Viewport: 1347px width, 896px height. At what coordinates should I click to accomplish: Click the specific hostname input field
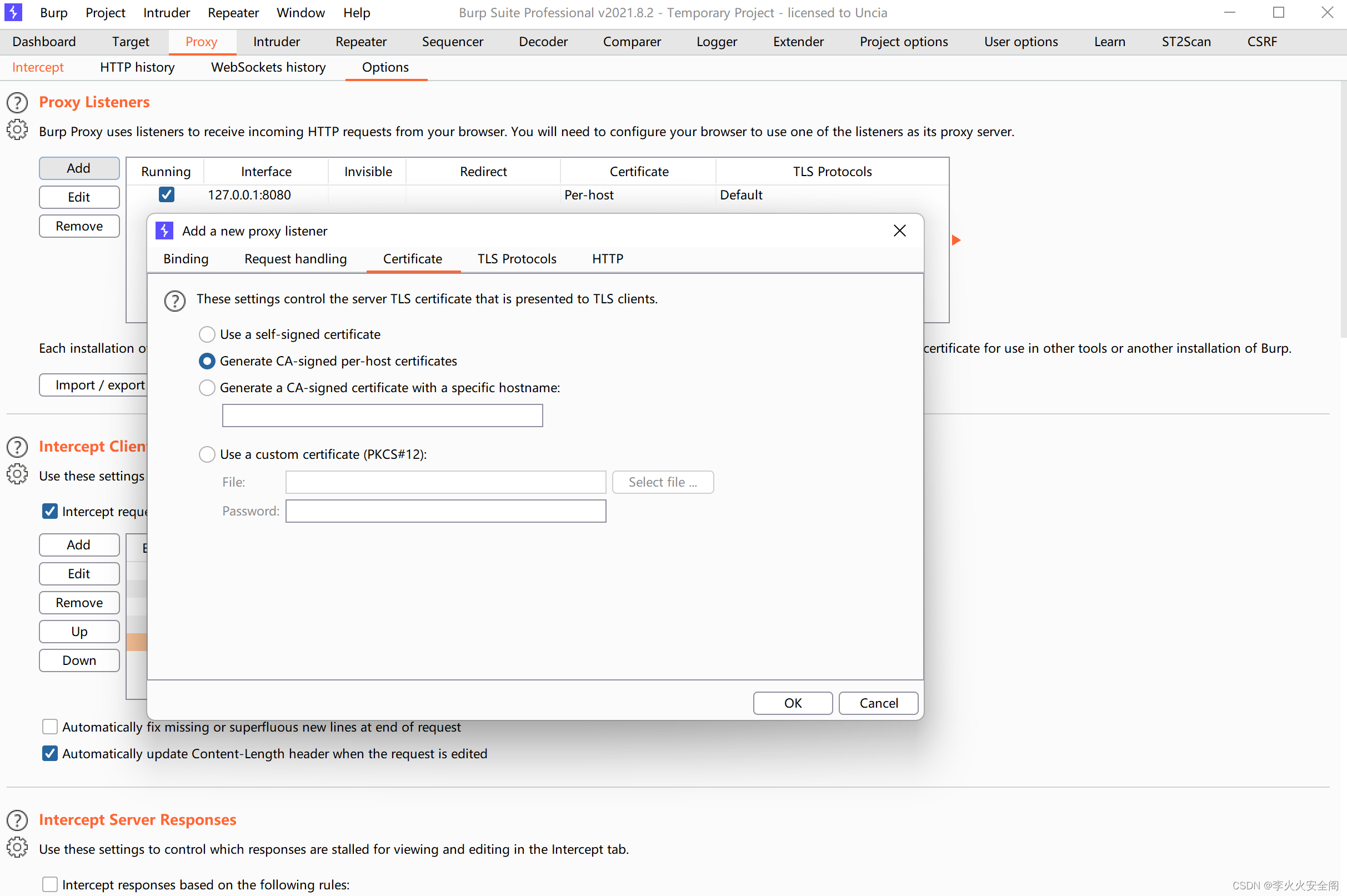(x=382, y=416)
